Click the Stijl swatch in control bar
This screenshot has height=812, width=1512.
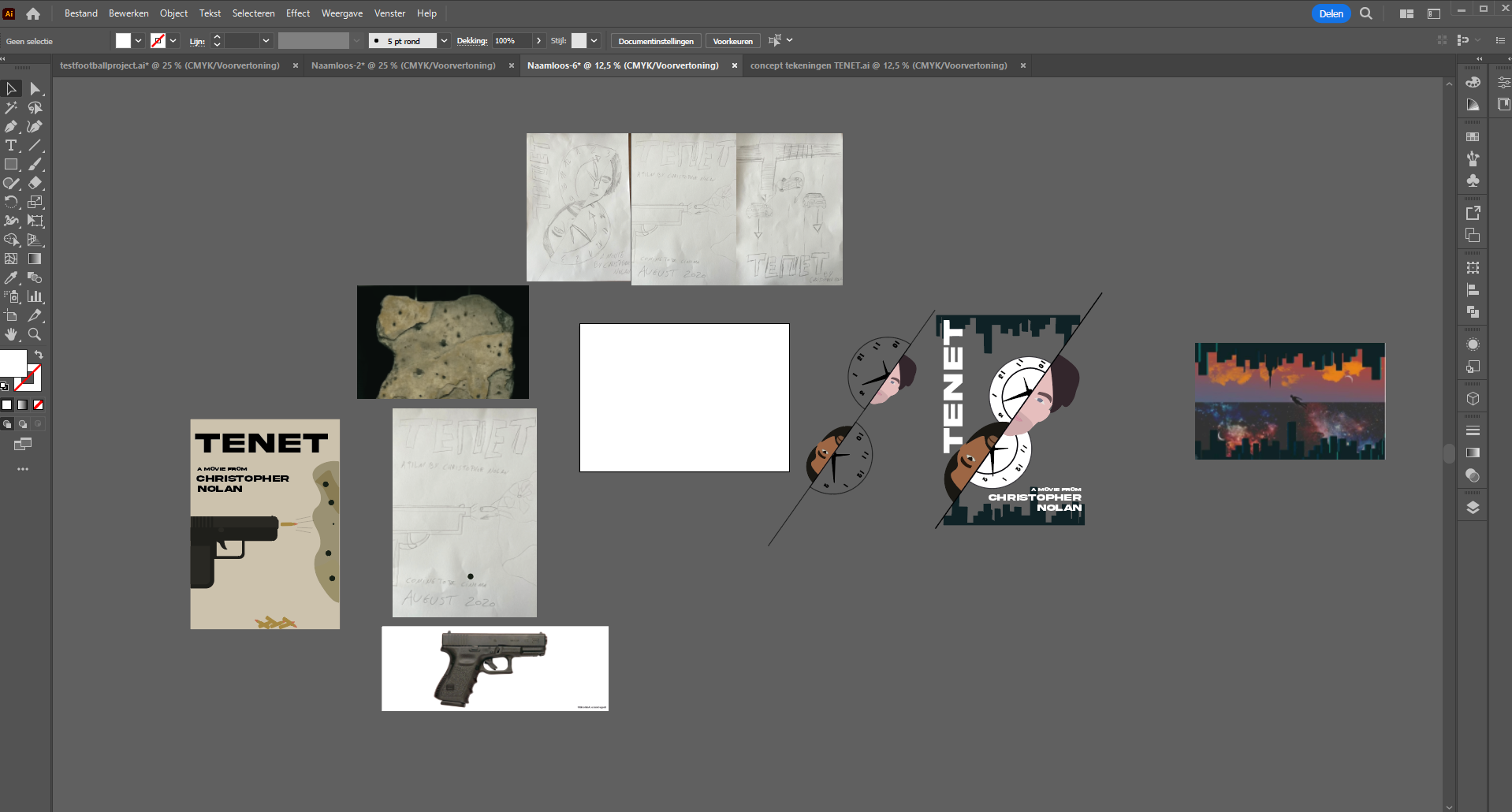click(x=579, y=41)
